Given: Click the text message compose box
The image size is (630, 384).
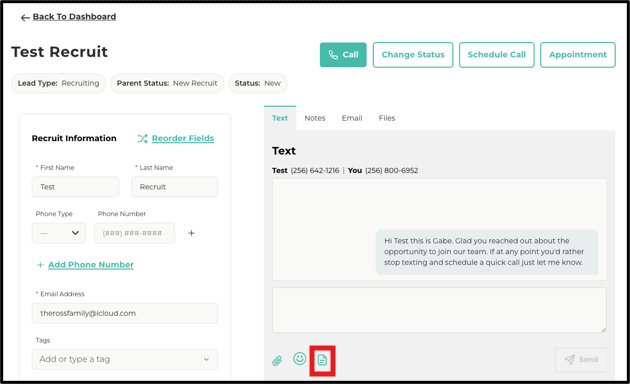Looking at the screenshot, I should [x=439, y=310].
